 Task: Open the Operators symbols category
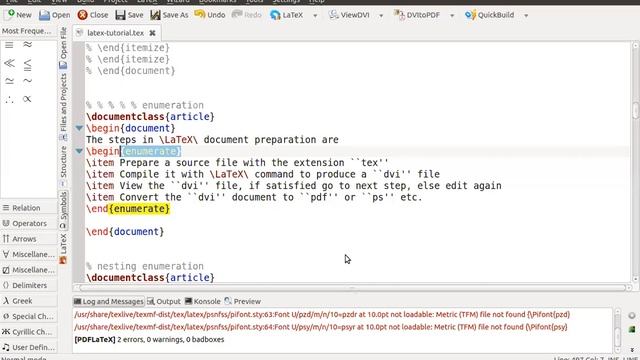29,223
